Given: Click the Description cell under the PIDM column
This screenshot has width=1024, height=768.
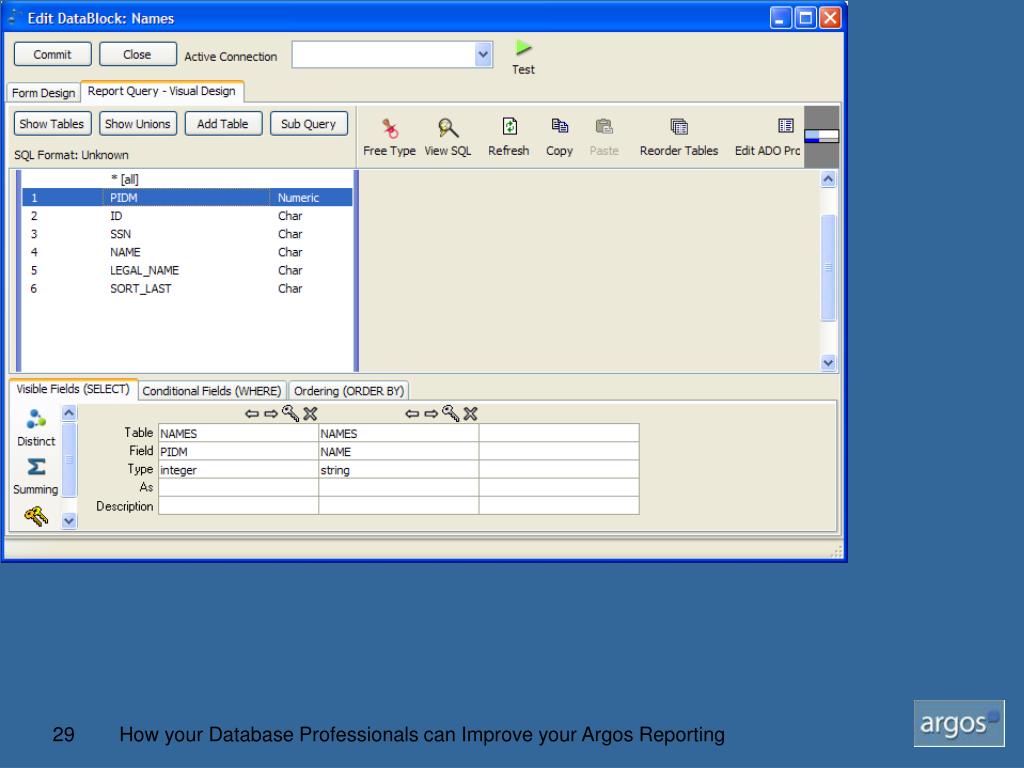Looking at the screenshot, I should tap(238, 505).
